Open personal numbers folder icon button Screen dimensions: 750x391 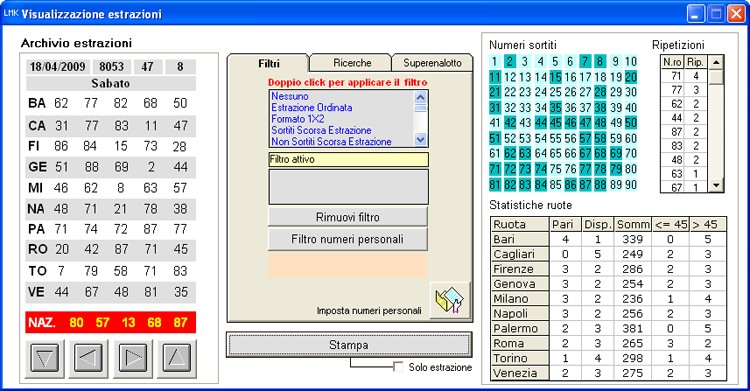[x=450, y=300]
